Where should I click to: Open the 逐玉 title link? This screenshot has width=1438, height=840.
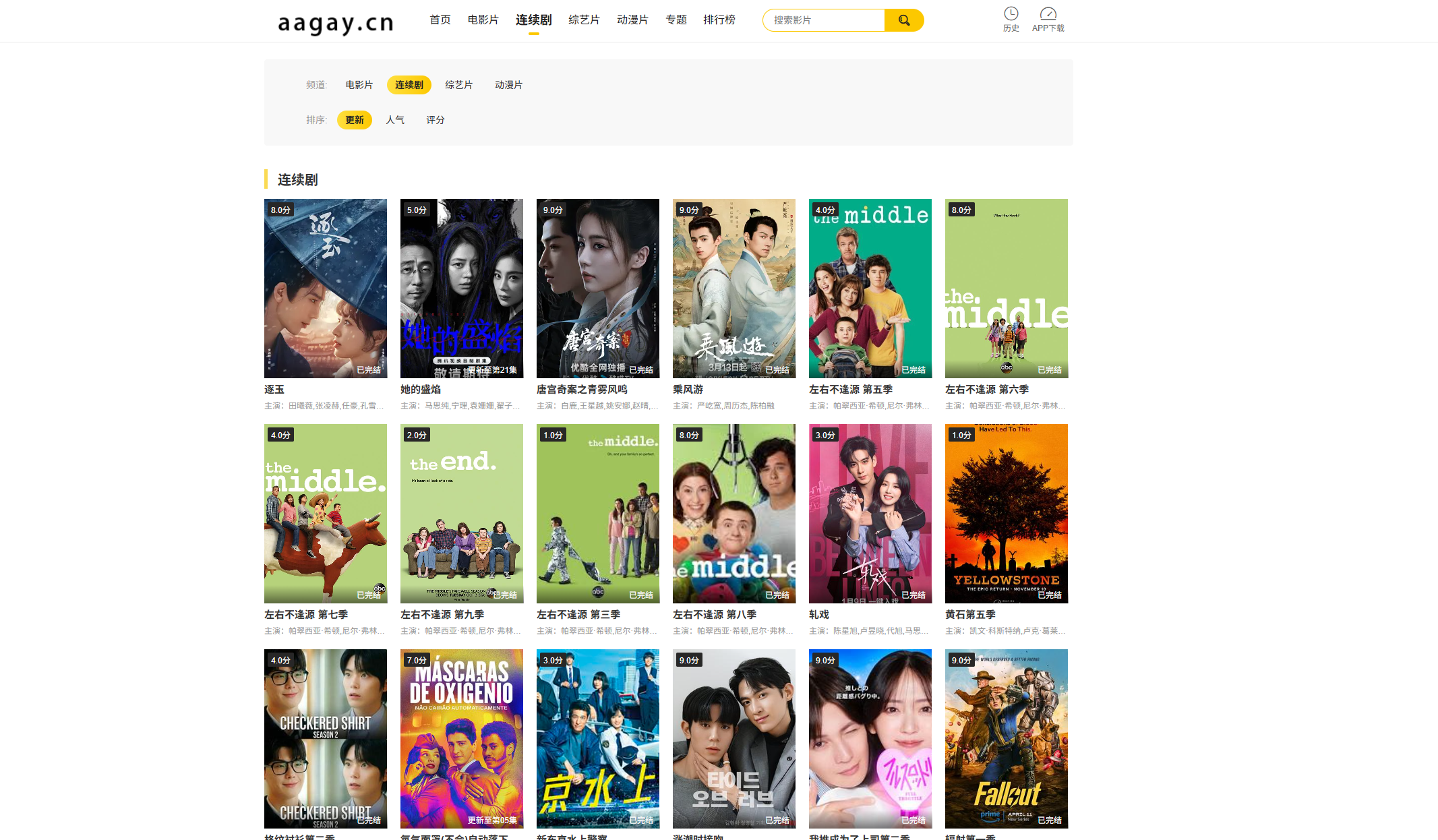pos(274,390)
